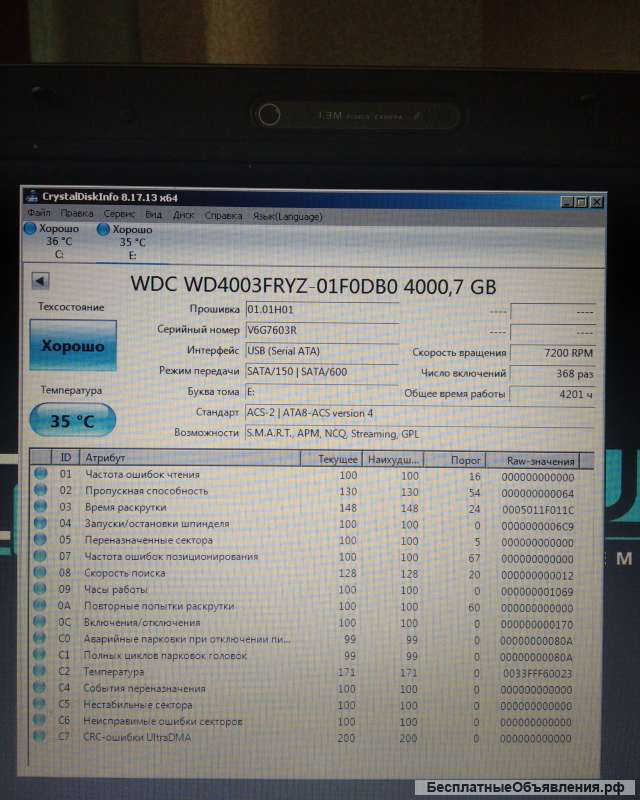The image size is (640, 800).
Task: Open the Файл menu
Action: (39, 212)
